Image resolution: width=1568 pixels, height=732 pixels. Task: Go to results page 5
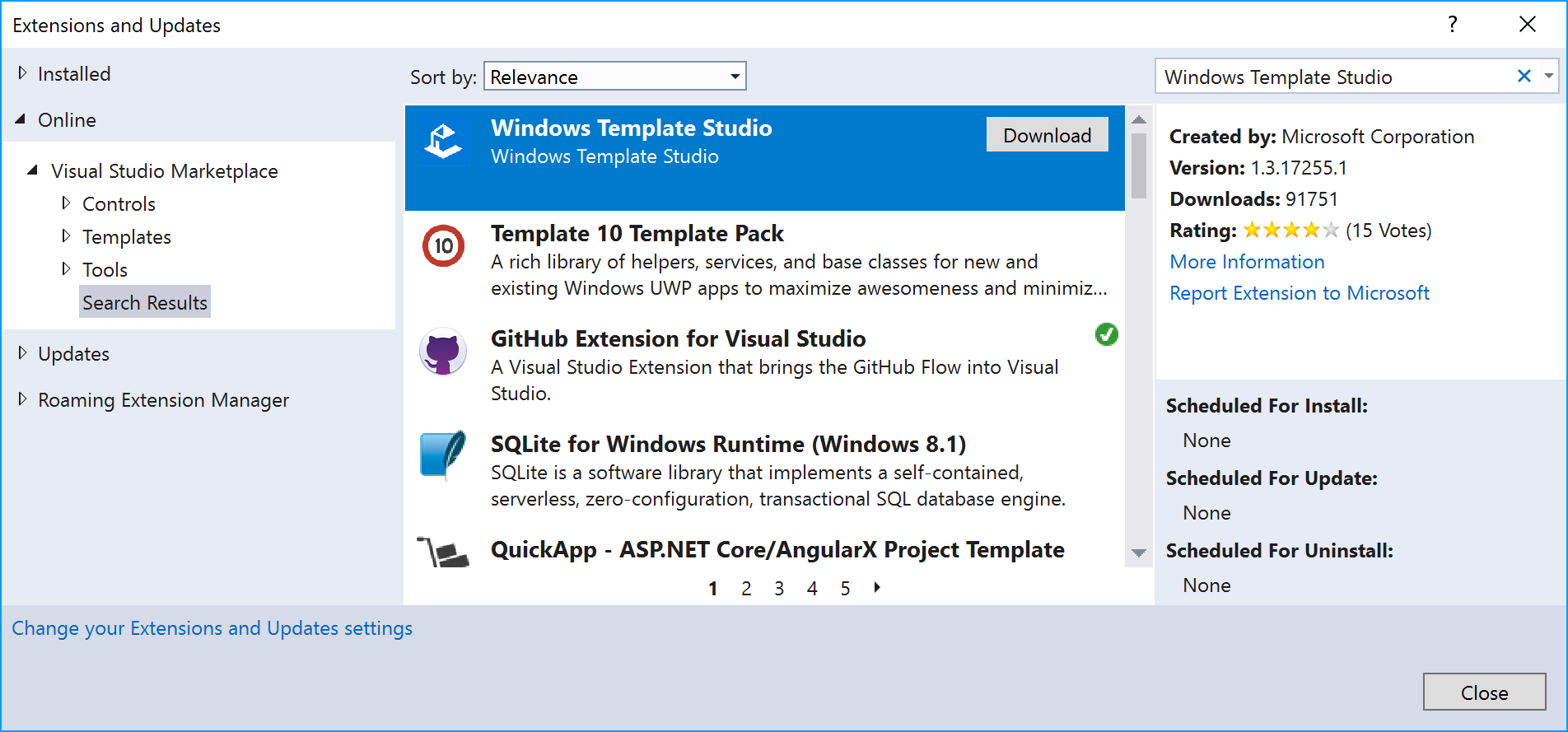coord(845,589)
